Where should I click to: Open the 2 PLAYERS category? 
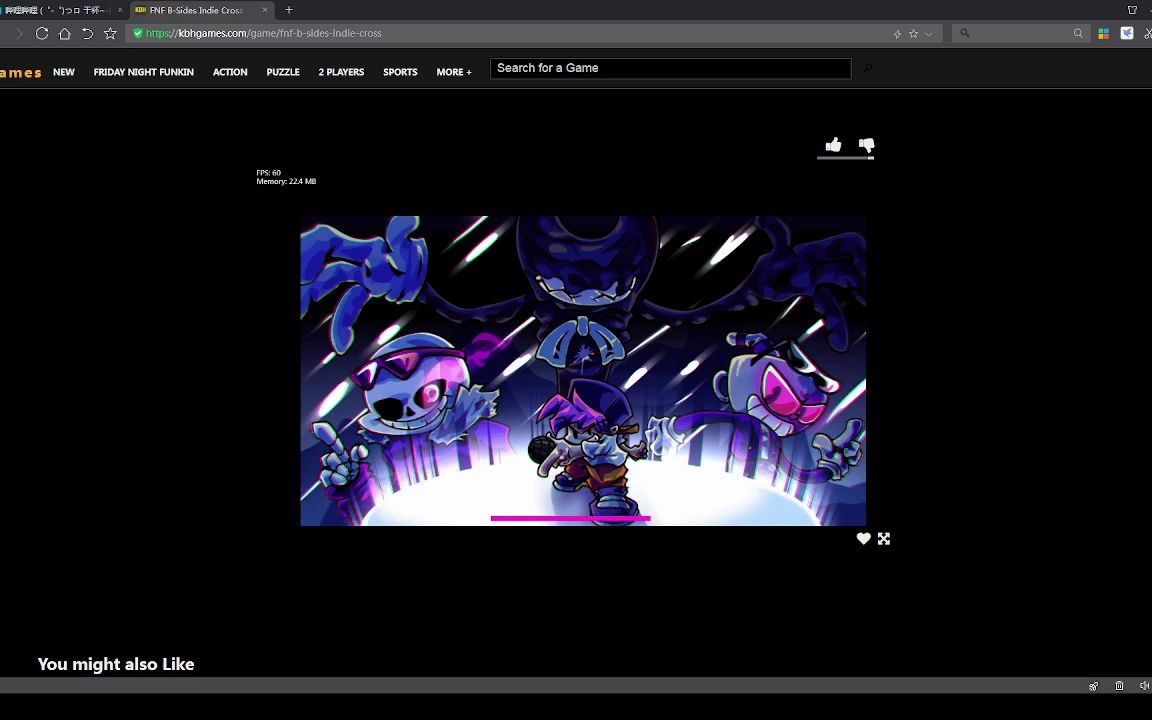coord(341,72)
